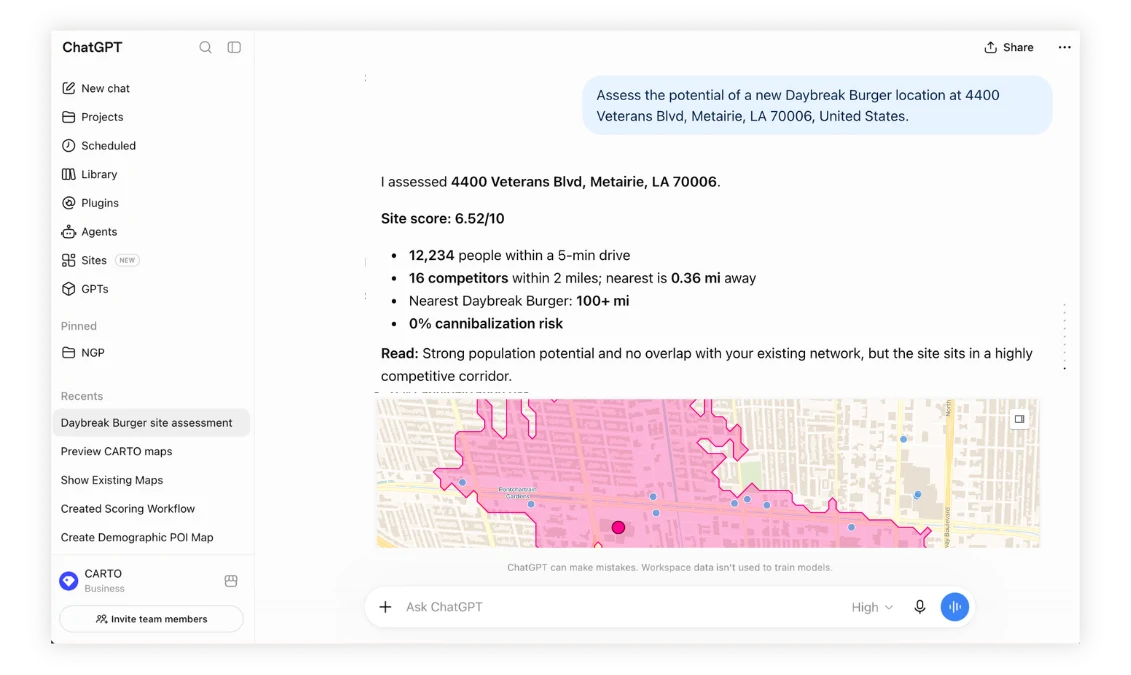
Task: Click the NGP pinned folder icon
Action: (69, 353)
